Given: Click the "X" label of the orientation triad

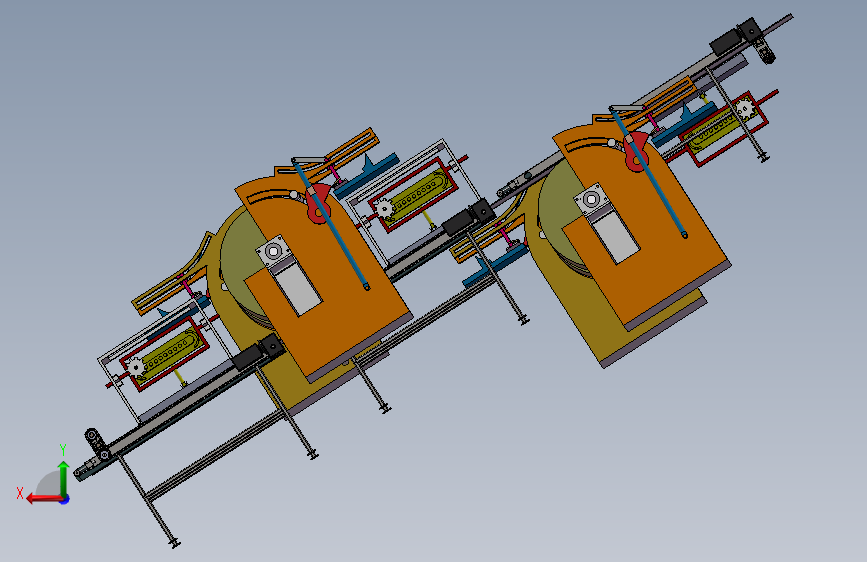Looking at the screenshot, I should click(20, 493).
